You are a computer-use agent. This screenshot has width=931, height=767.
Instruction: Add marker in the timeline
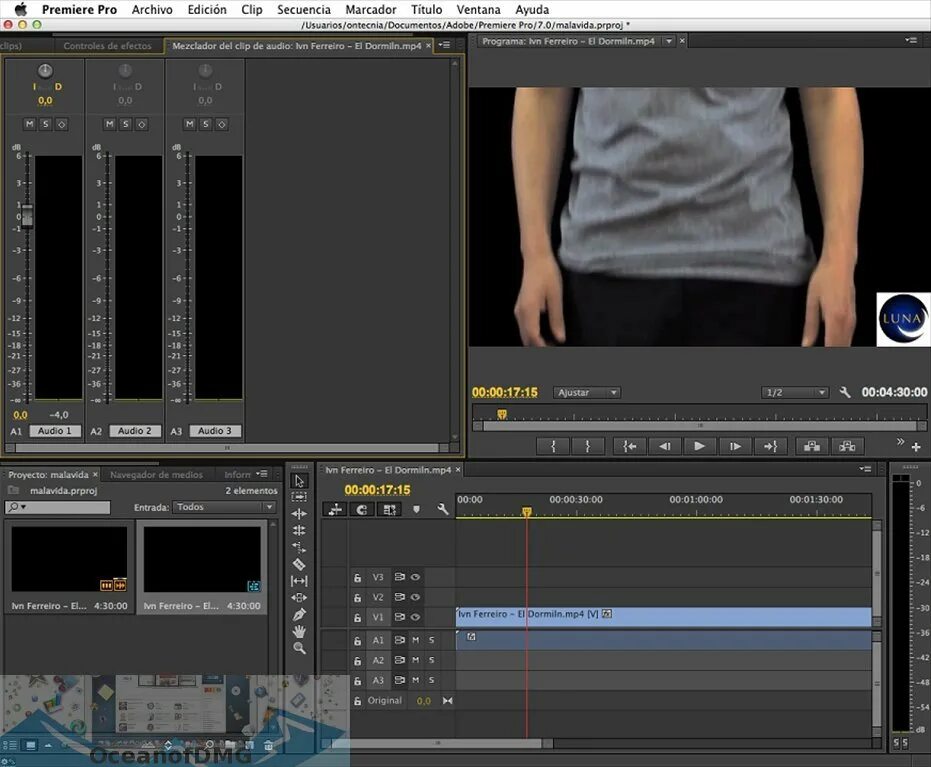[x=416, y=509]
